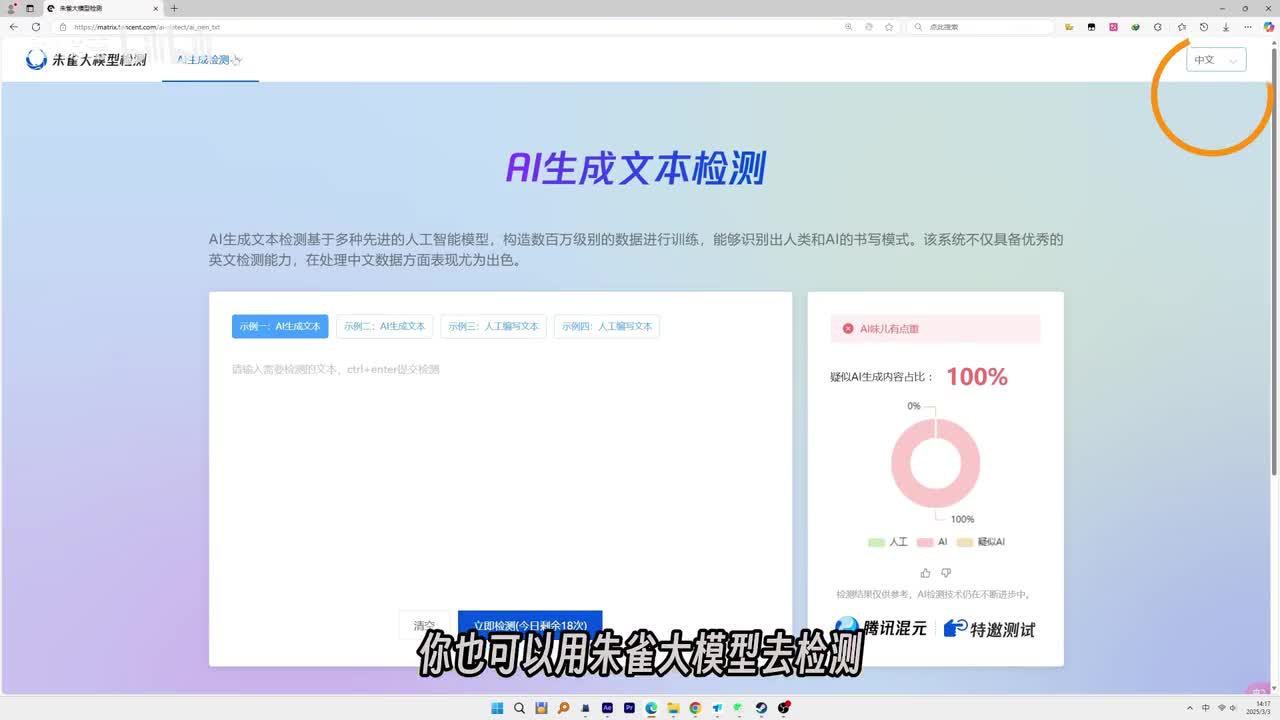Expand the system tray hidden icons chevron

point(1189,708)
